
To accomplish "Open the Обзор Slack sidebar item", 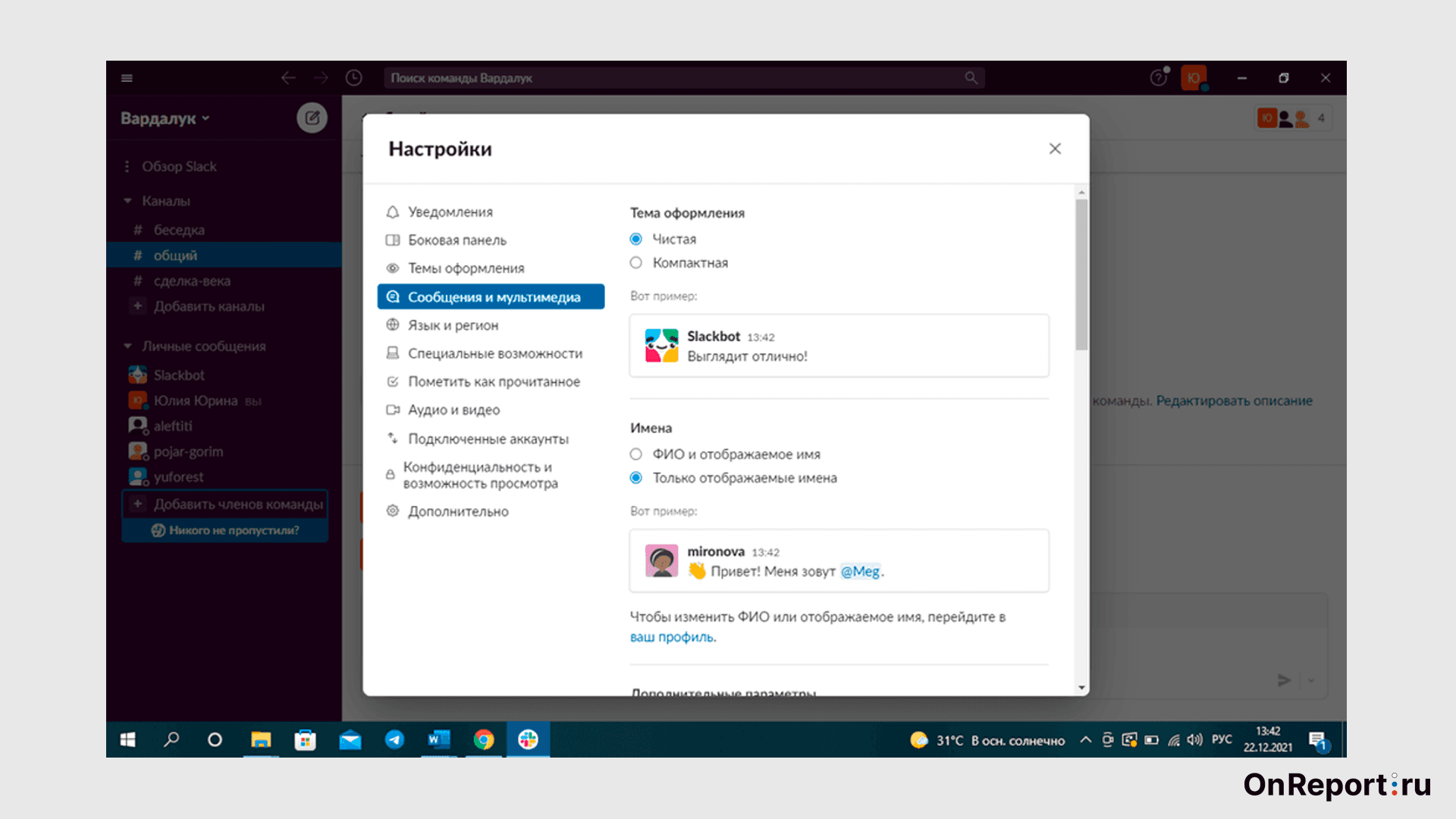I will click(x=179, y=166).
